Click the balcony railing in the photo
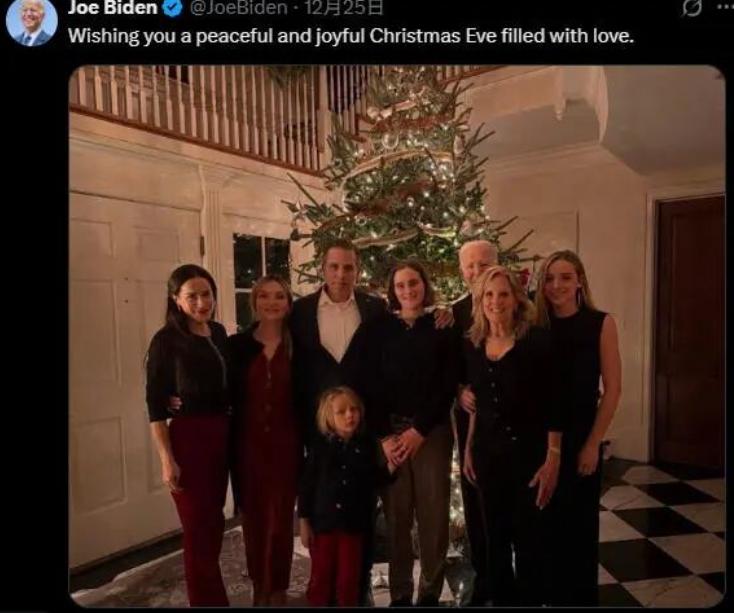Viewport: 734px width, 613px height. 200,110
